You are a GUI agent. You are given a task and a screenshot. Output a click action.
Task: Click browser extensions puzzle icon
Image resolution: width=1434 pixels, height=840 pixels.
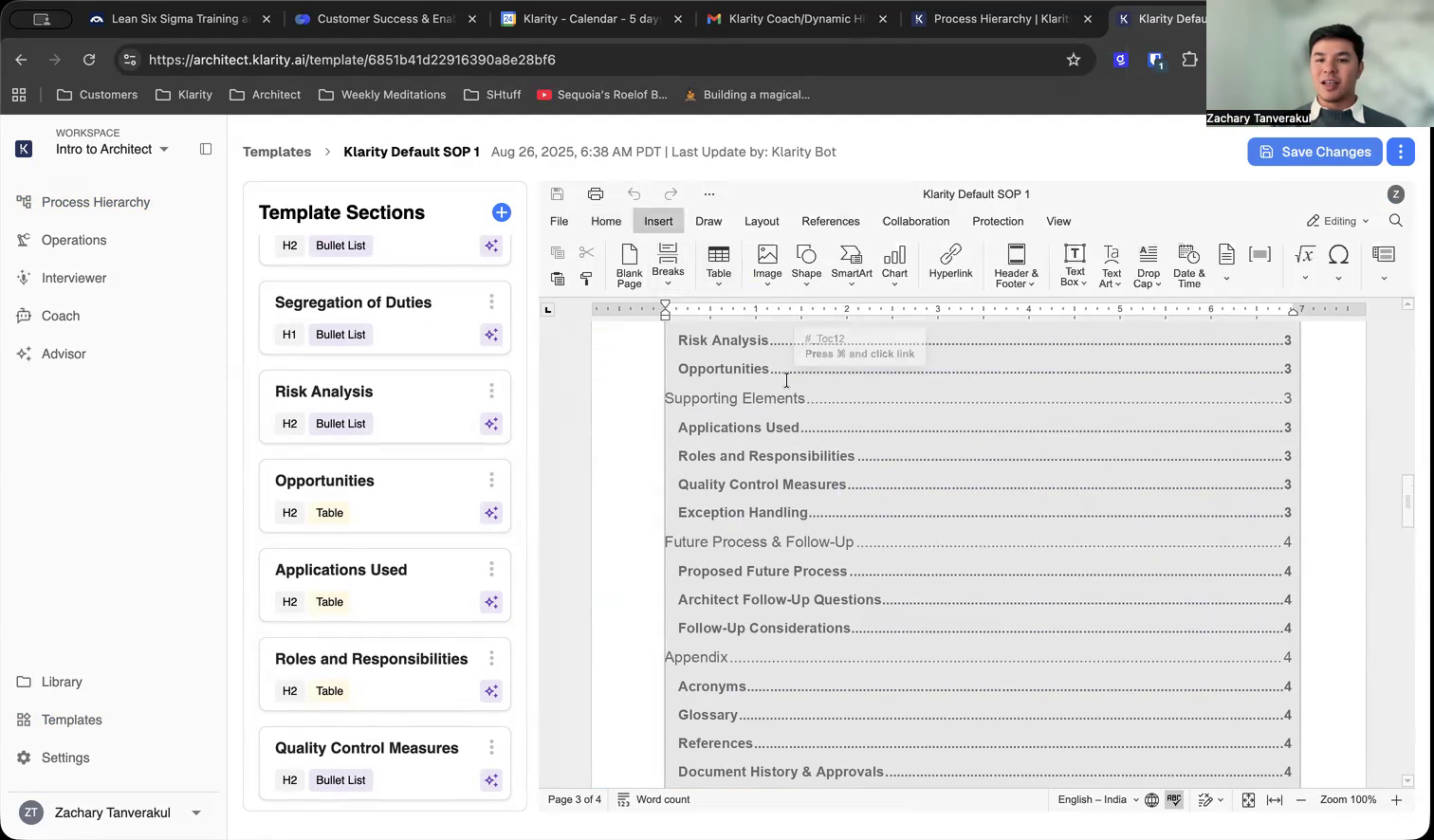1189,60
